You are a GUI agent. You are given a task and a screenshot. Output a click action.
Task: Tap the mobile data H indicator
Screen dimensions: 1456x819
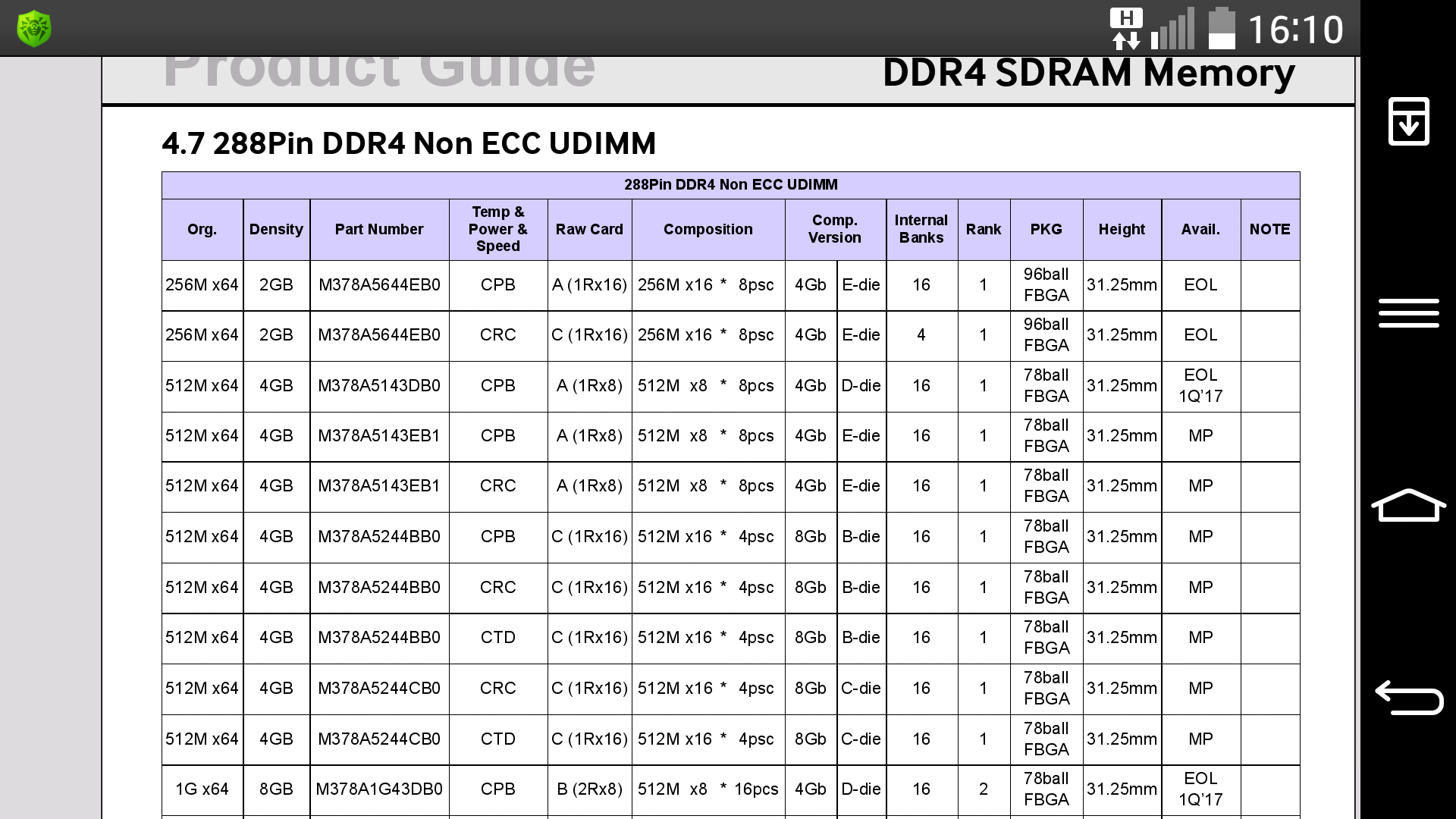pyautogui.click(x=1126, y=29)
